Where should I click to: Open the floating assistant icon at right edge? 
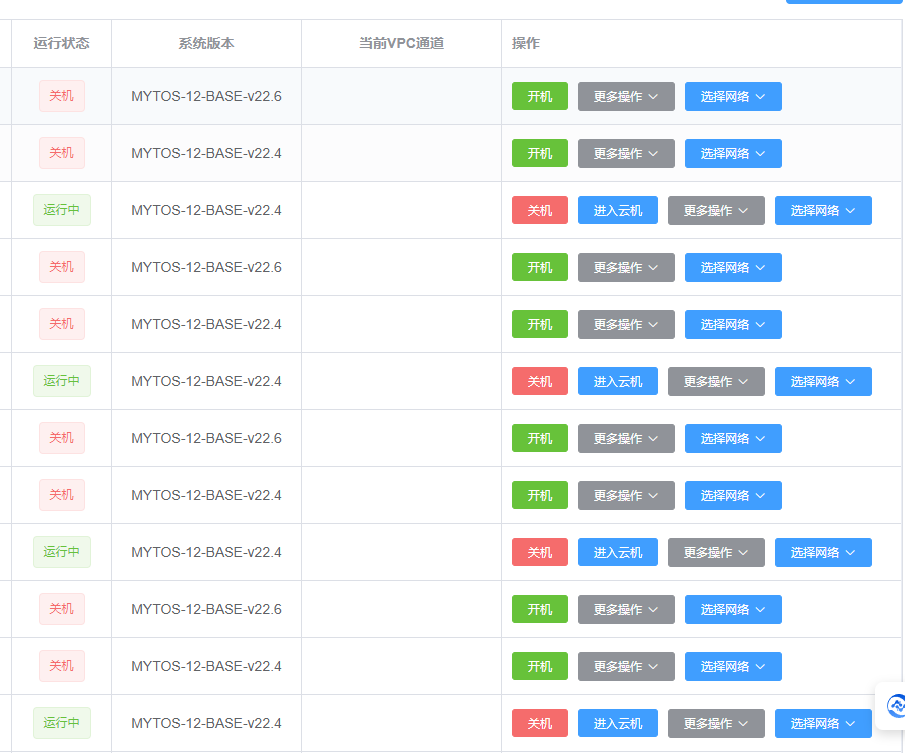coord(894,706)
